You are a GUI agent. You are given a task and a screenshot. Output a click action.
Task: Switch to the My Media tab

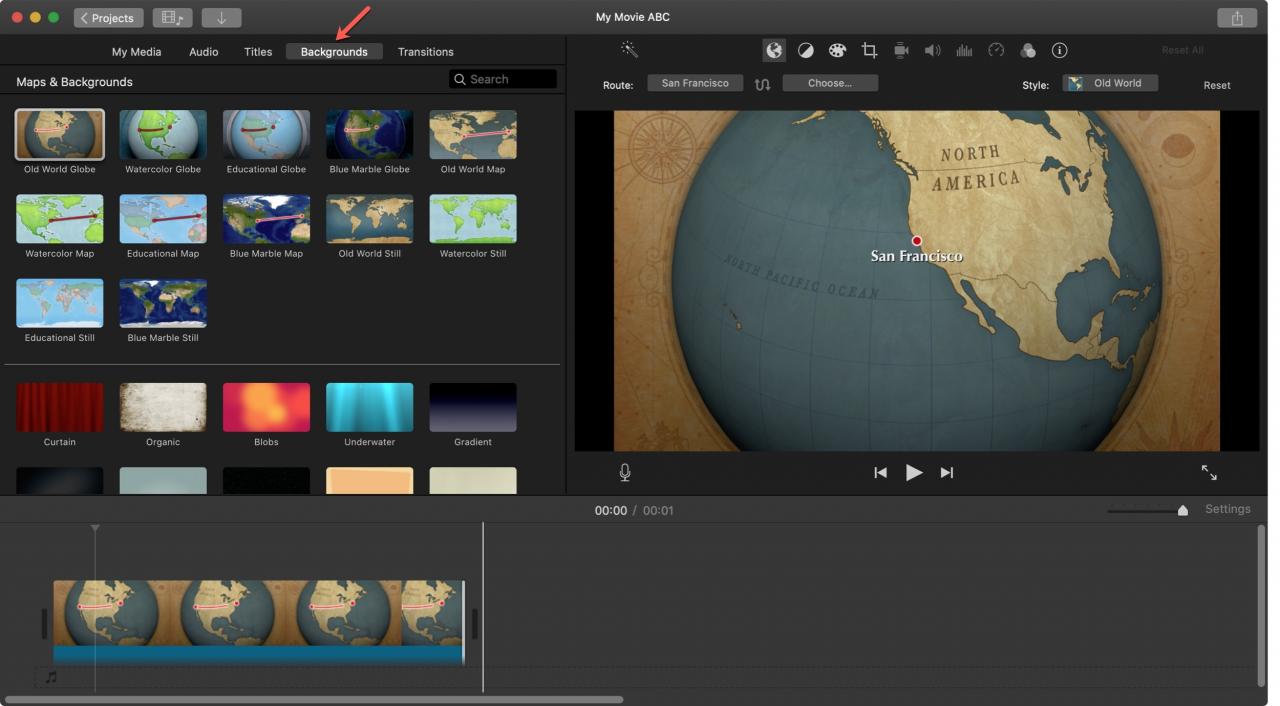point(136,52)
